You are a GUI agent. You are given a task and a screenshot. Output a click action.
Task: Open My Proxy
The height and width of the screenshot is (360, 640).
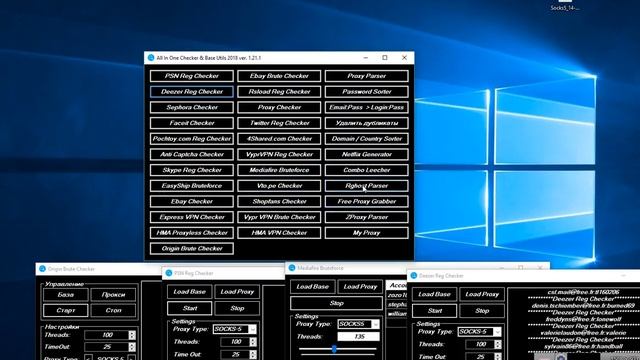click(x=367, y=233)
